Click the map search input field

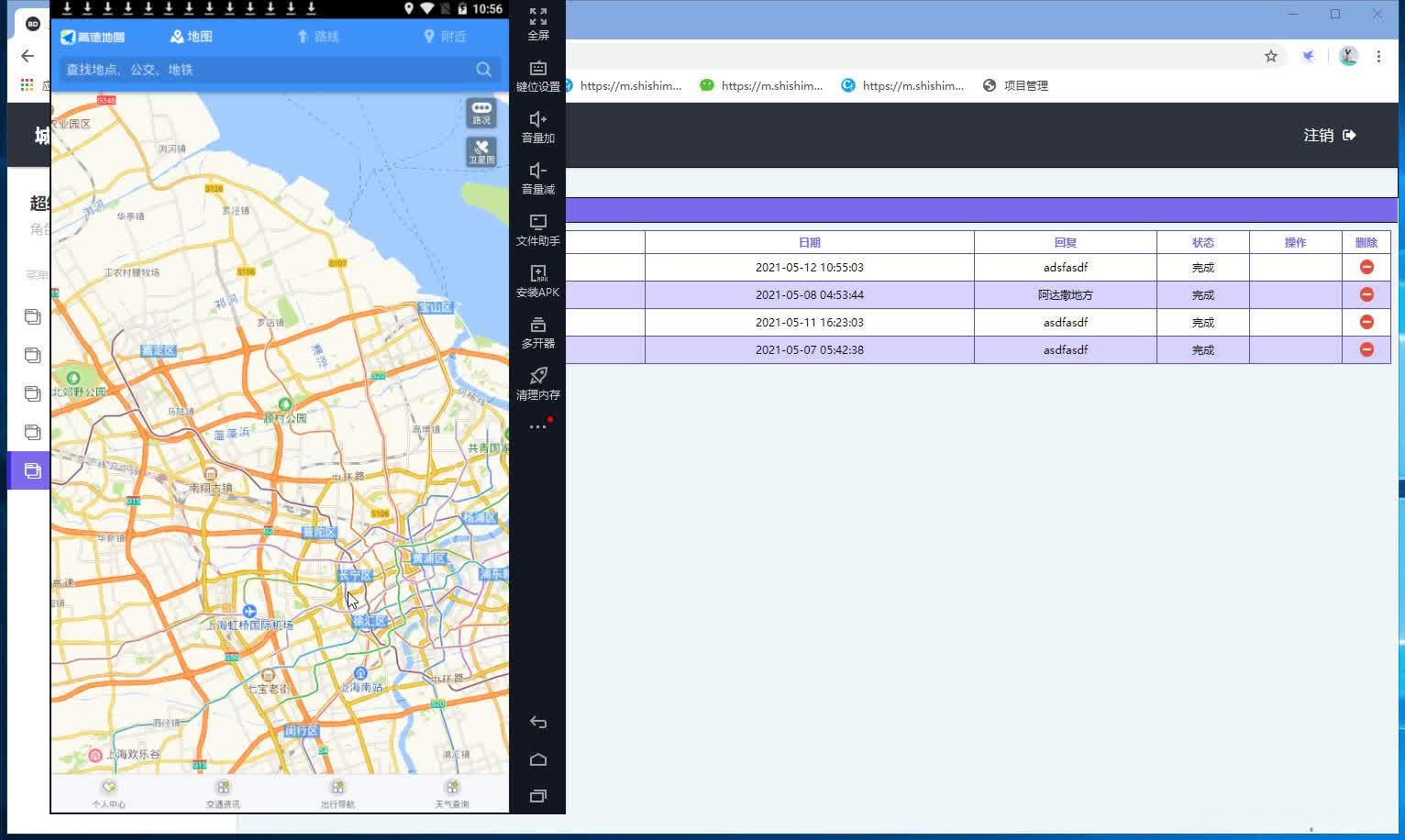point(266,70)
